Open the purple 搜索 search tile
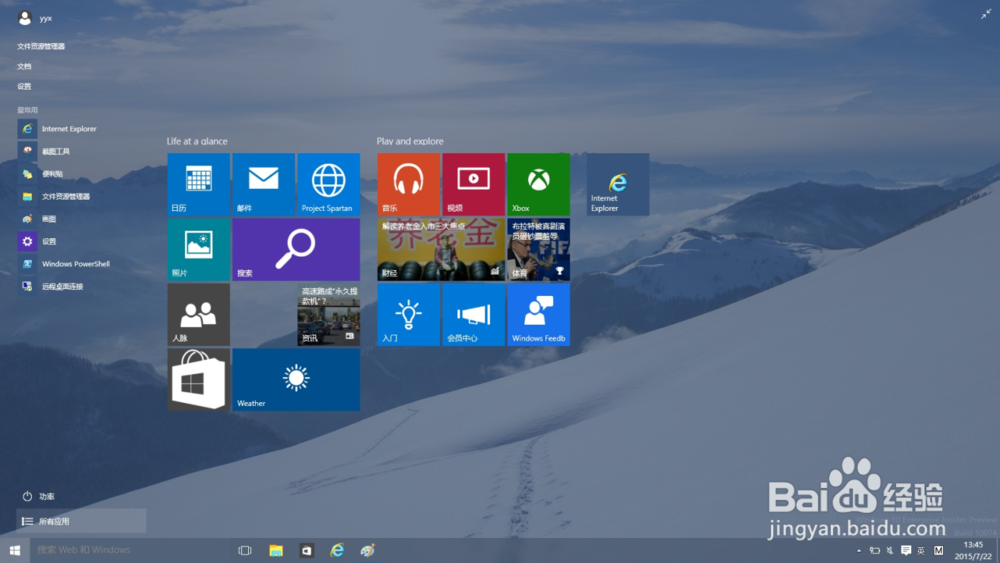The height and width of the screenshot is (563, 1000). (296, 249)
